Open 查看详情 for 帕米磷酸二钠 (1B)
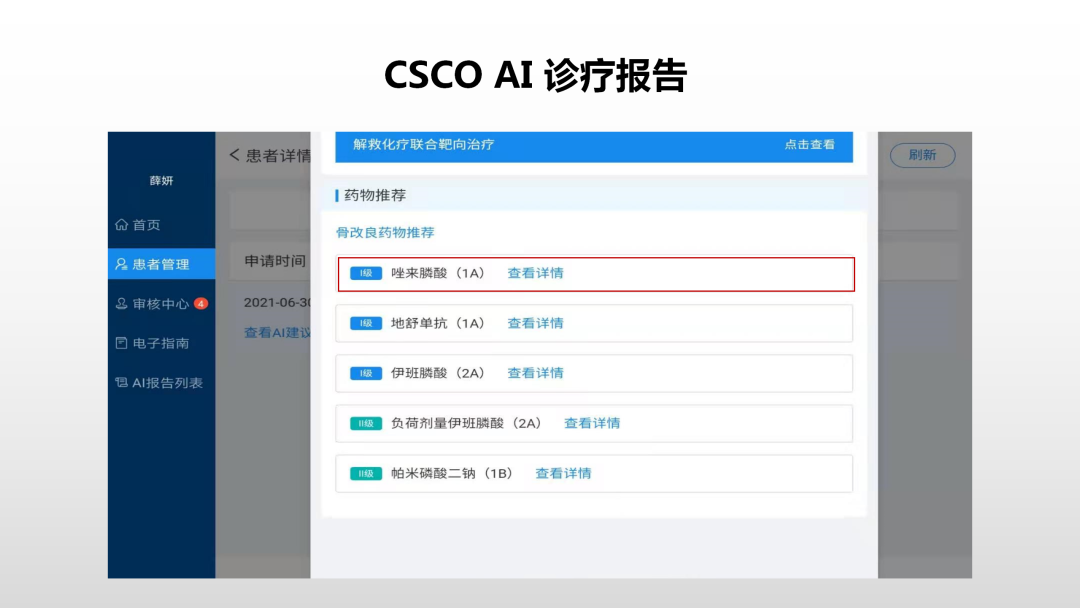 pos(563,473)
